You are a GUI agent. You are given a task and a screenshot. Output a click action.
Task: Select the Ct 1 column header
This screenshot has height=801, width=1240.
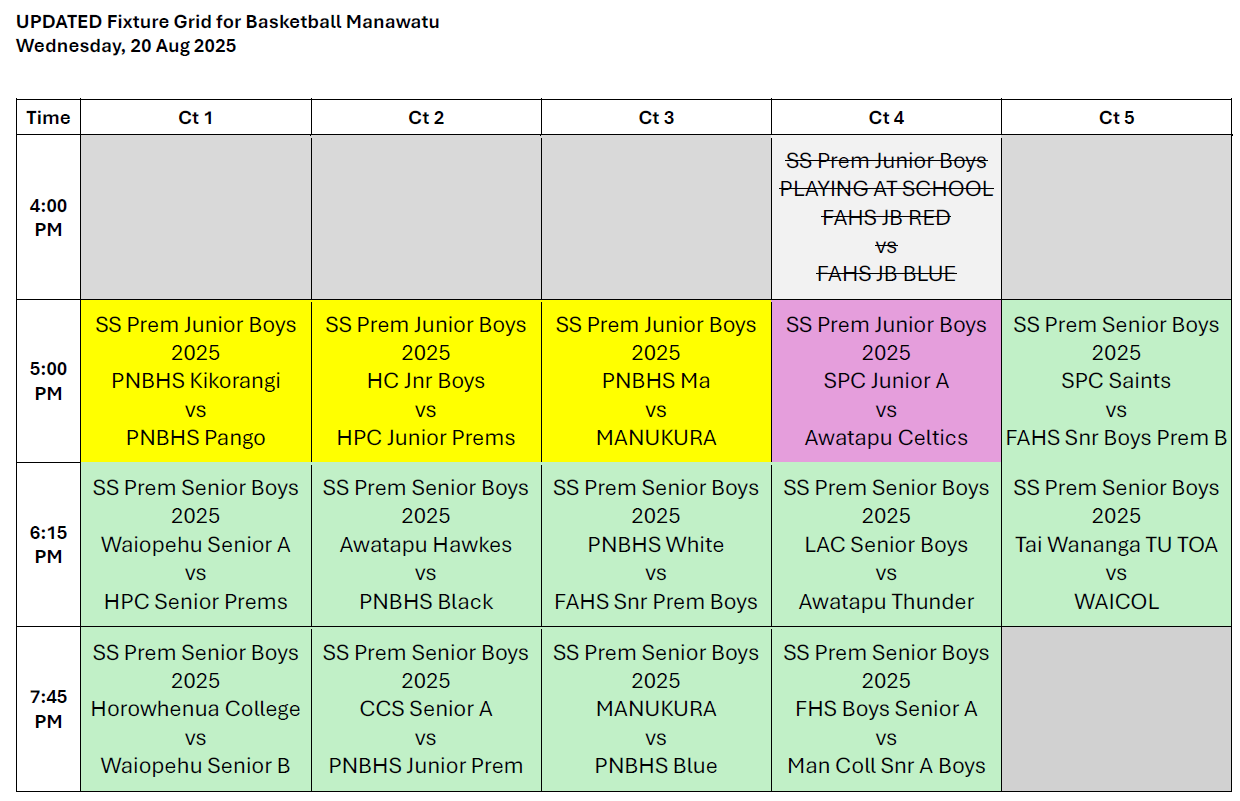196,117
